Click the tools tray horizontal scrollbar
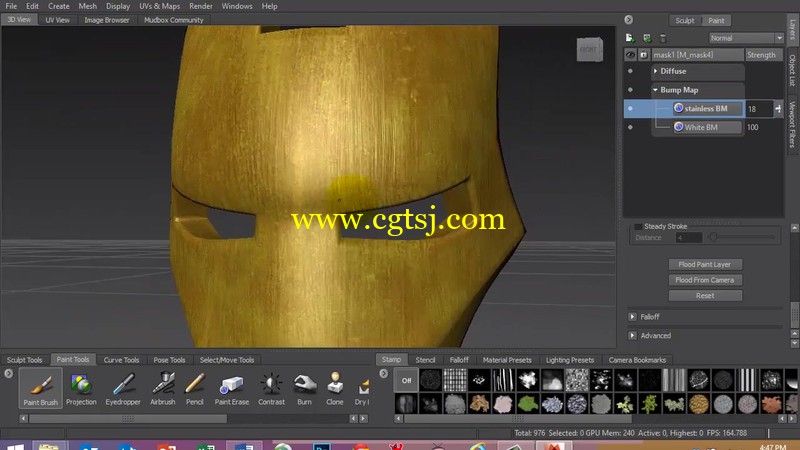800x450 pixels. (x=128, y=419)
